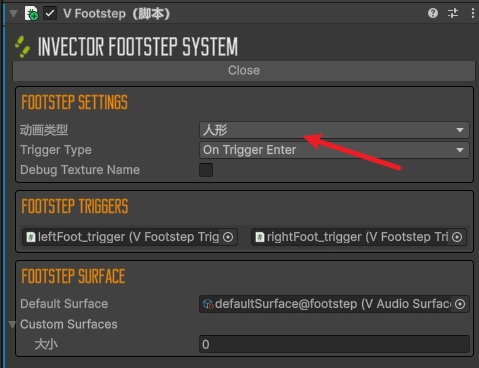Click the Invector footprint logo icon
Image resolution: width=479 pixels, height=368 pixels.
[22, 47]
